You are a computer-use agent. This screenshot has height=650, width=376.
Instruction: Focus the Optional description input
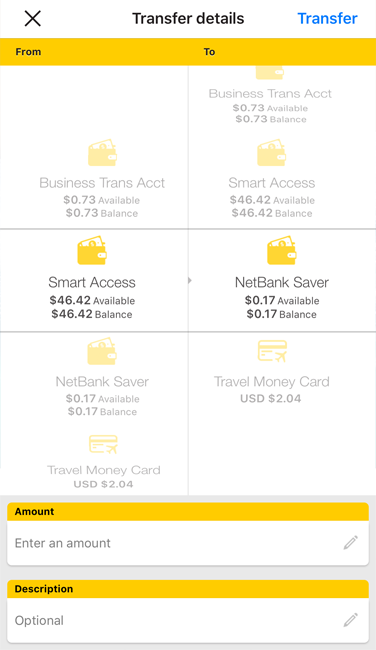(x=188, y=621)
